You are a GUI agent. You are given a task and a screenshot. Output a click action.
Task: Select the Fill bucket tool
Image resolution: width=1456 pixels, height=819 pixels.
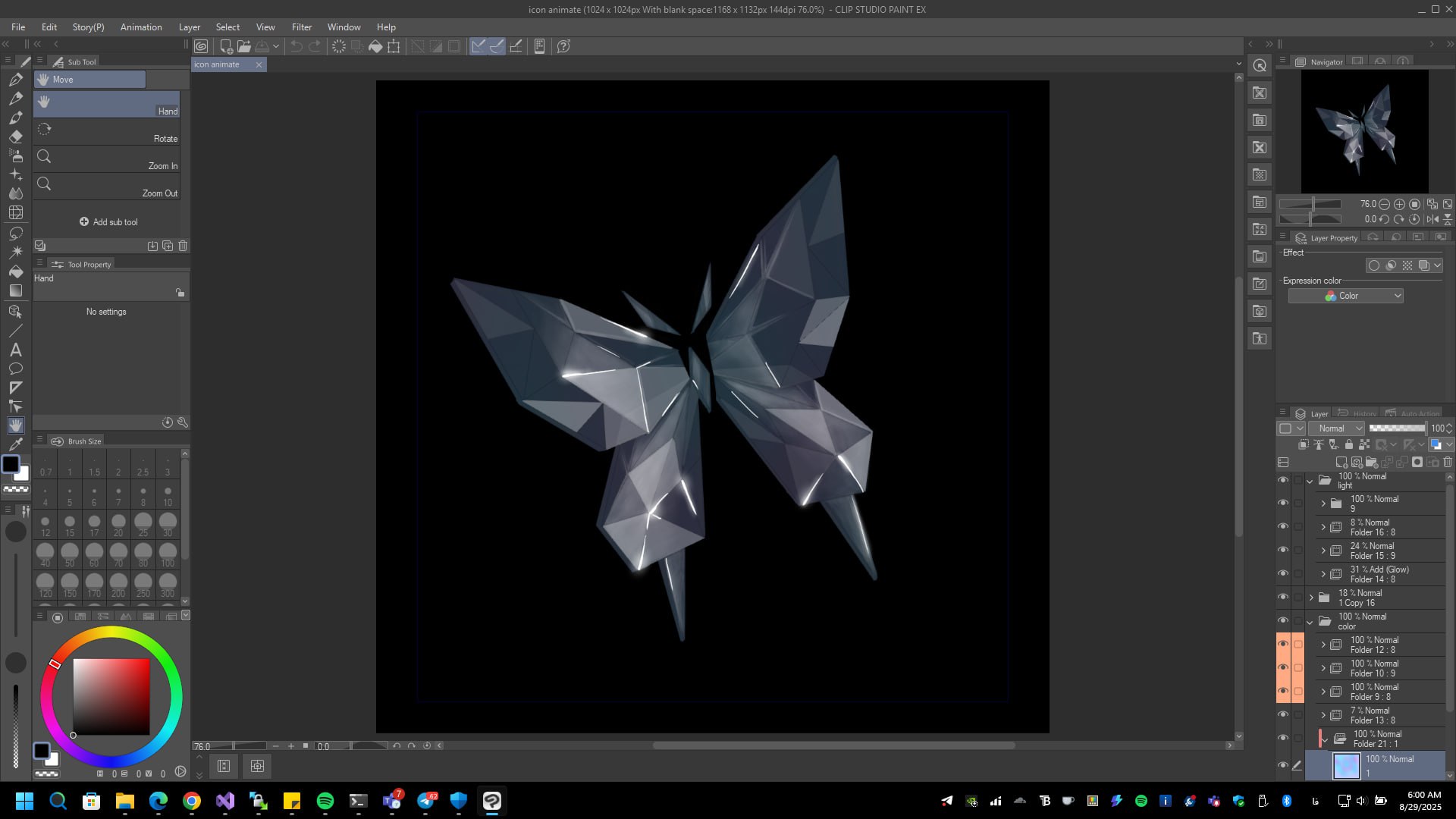(16, 271)
